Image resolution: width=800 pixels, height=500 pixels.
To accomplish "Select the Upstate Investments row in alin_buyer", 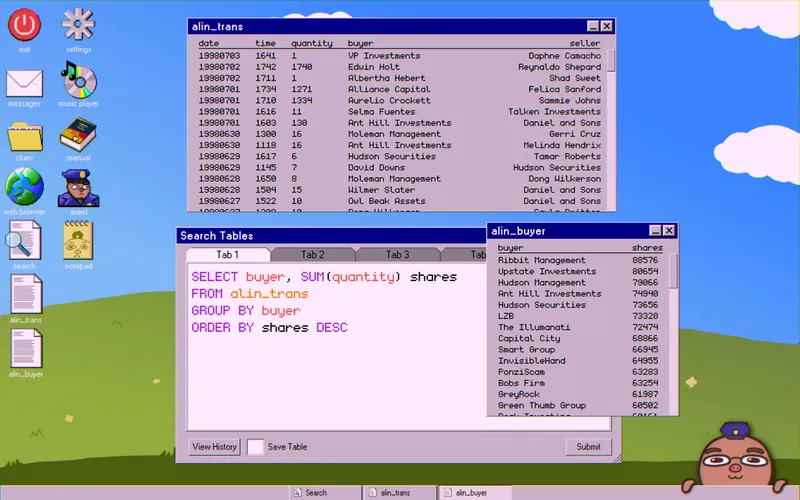I will point(579,271).
